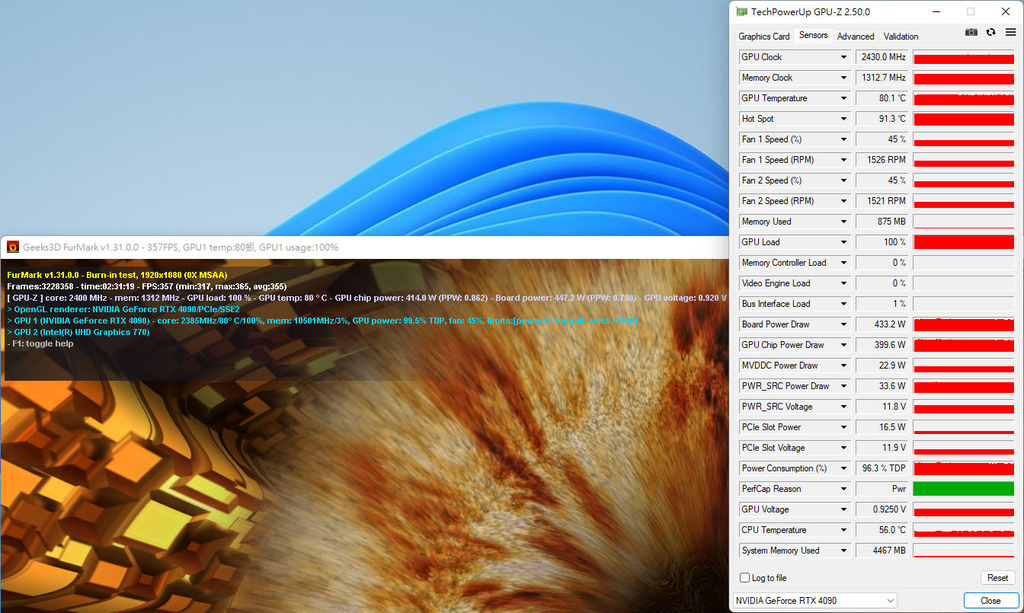The image size is (1024, 613).
Task: Click the 0.9250 V GPU Voltage value
Action: pos(882,510)
